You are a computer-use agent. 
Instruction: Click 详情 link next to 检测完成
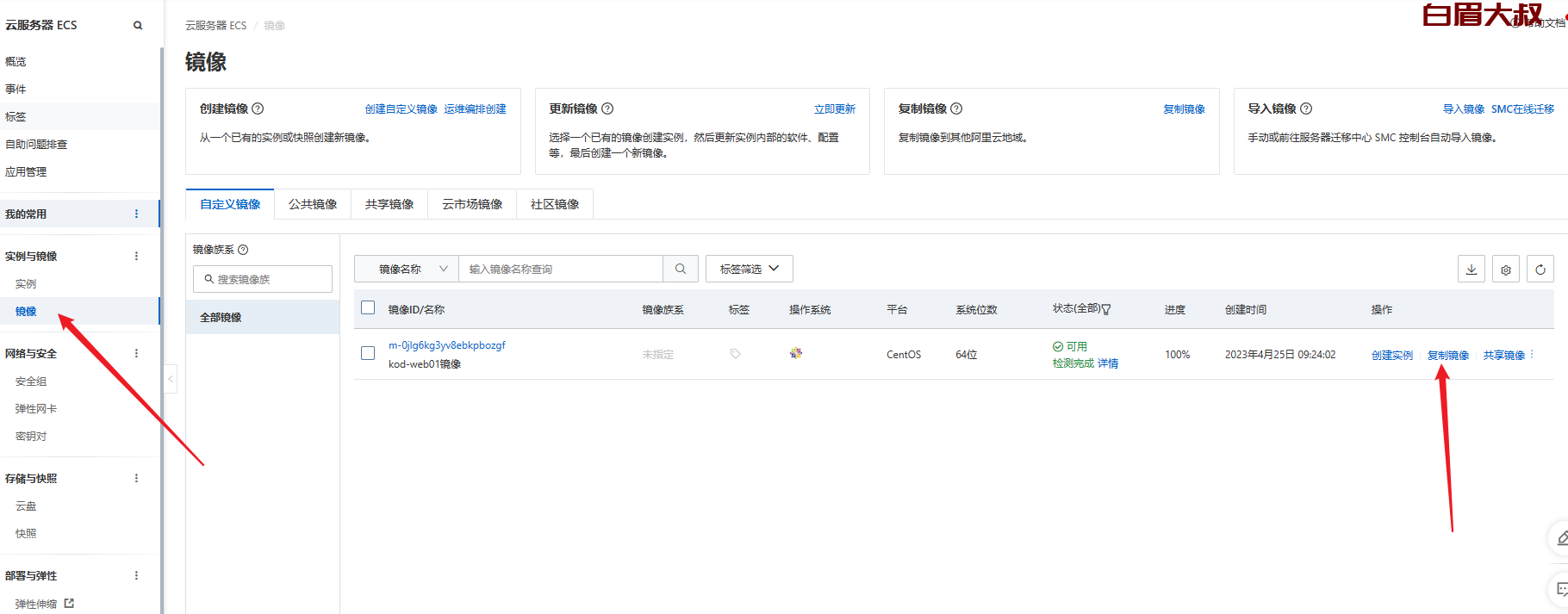click(1108, 363)
